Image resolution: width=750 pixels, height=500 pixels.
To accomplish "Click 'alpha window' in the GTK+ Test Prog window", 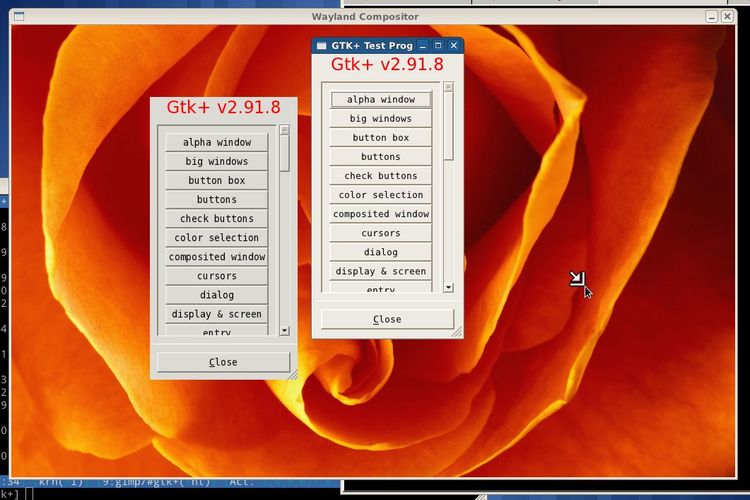I will 381,100.
